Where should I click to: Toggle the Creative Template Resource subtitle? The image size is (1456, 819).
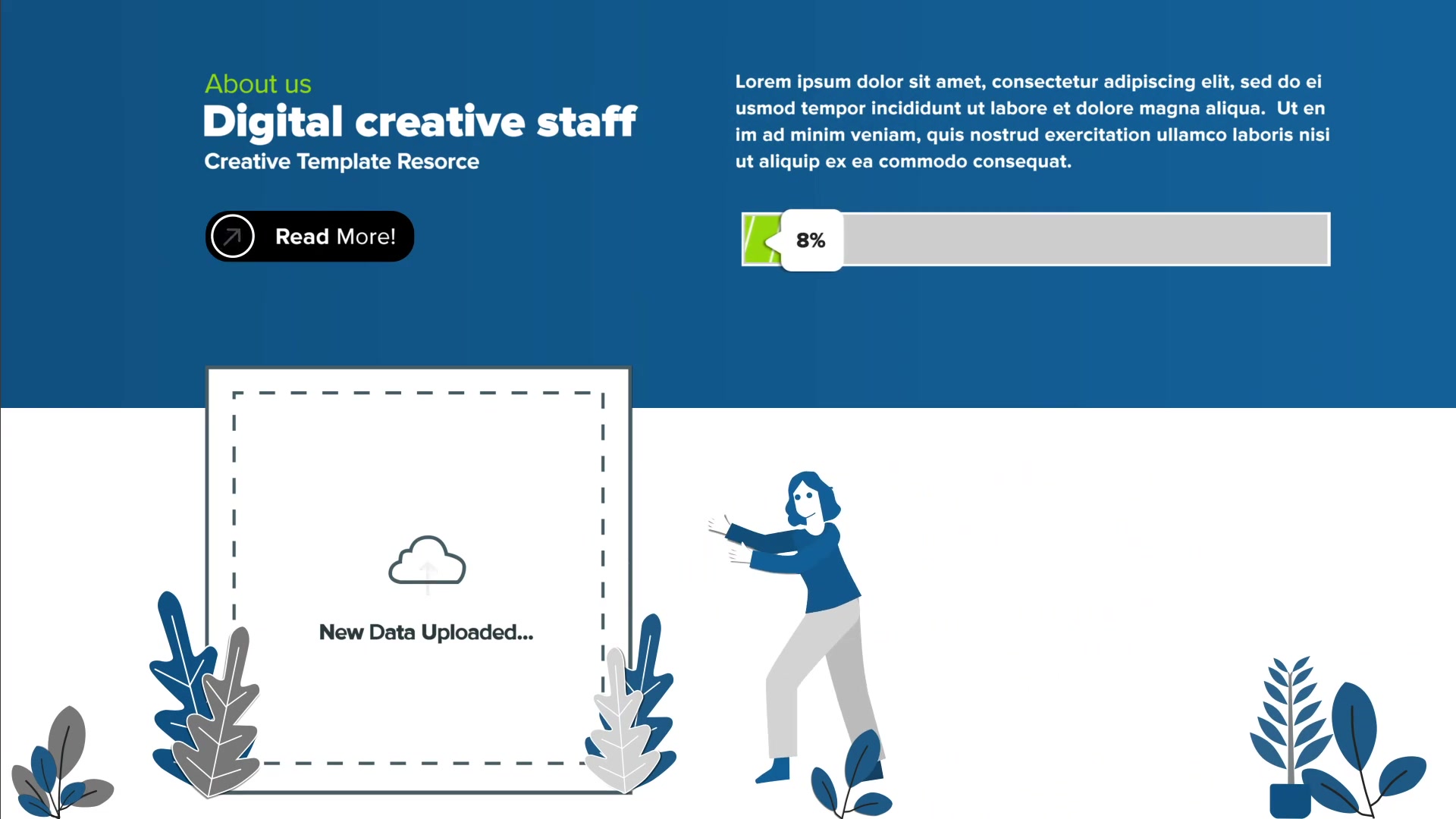coord(341,161)
